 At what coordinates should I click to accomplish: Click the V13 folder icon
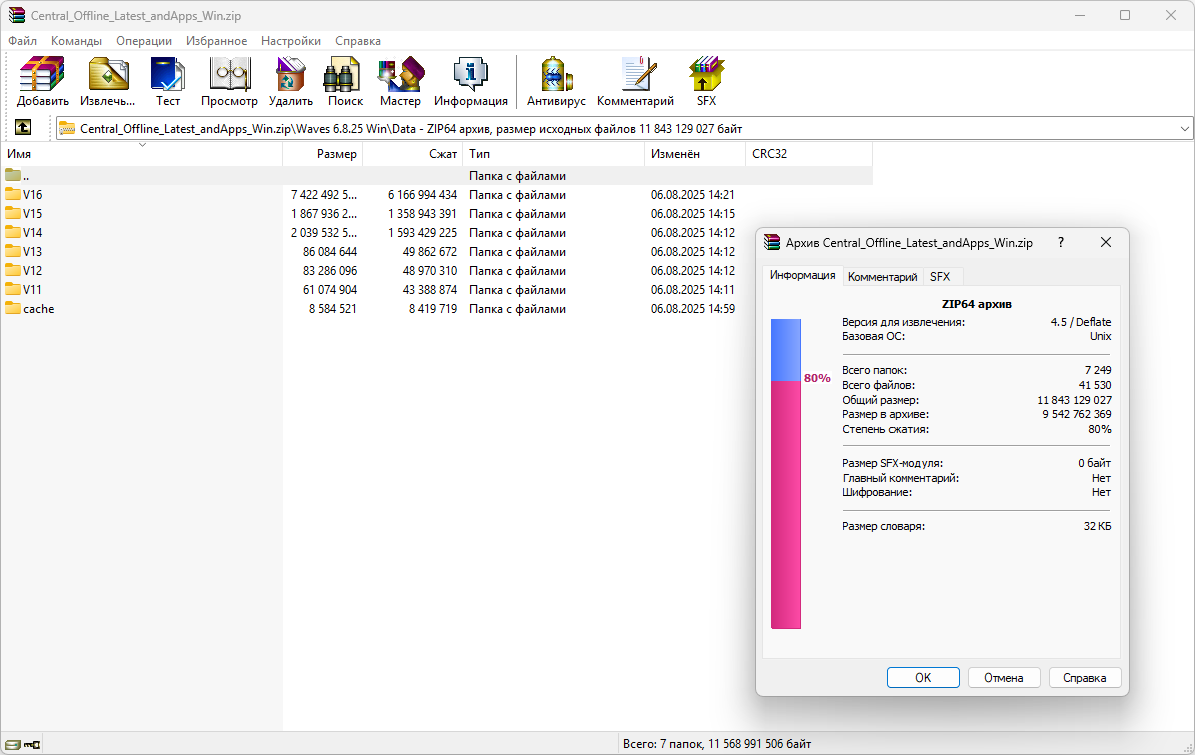tap(13, 251)
